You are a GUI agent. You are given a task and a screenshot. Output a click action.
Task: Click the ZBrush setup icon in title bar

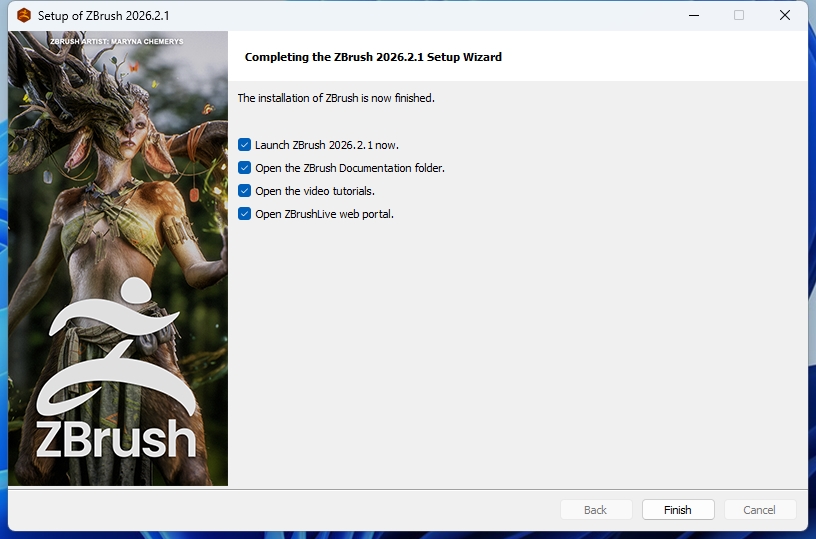click(x=24, y=16)
